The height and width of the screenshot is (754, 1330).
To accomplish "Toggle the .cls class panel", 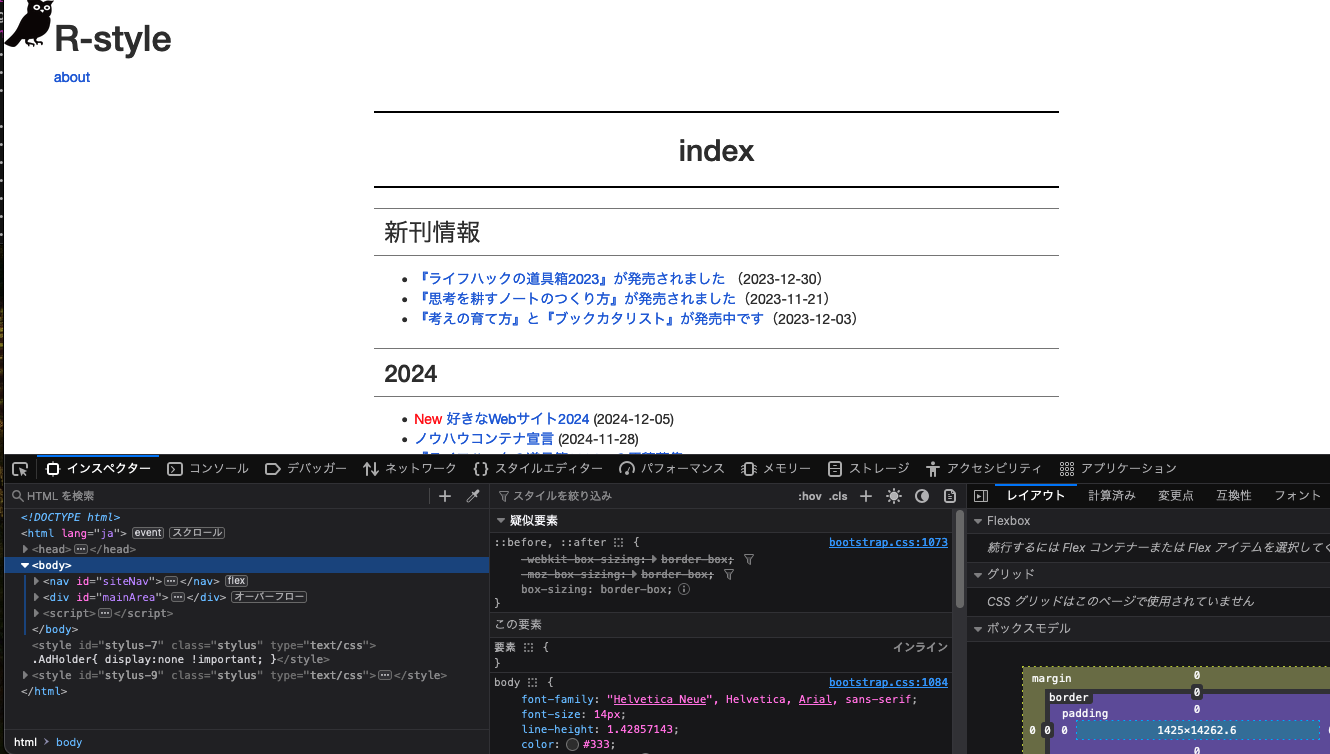I will pos(838,496).
